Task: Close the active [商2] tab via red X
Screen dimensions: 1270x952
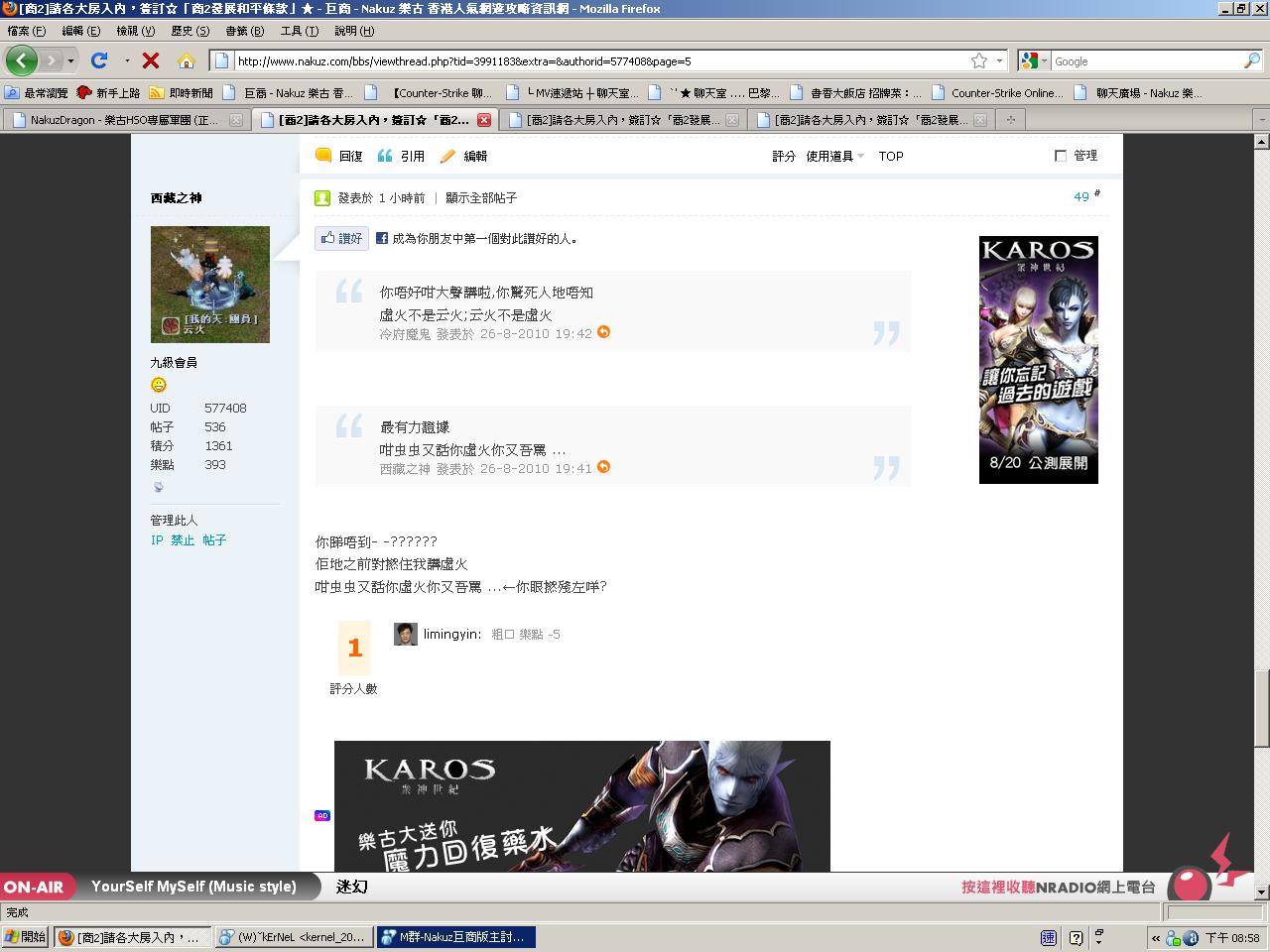Action: pyautogui.click(x=484, y=120)
